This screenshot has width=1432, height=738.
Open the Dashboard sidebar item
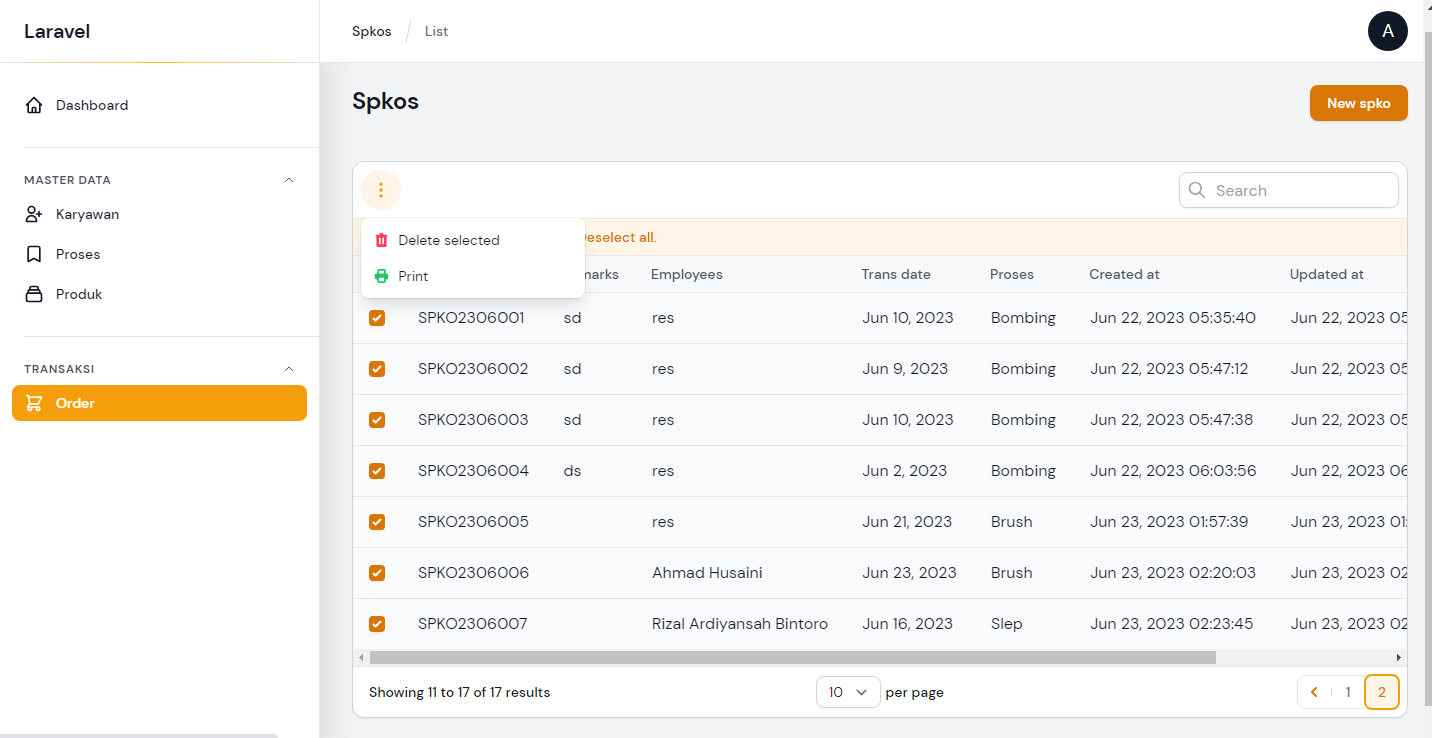pyautogui.click(x=159, y=105)
